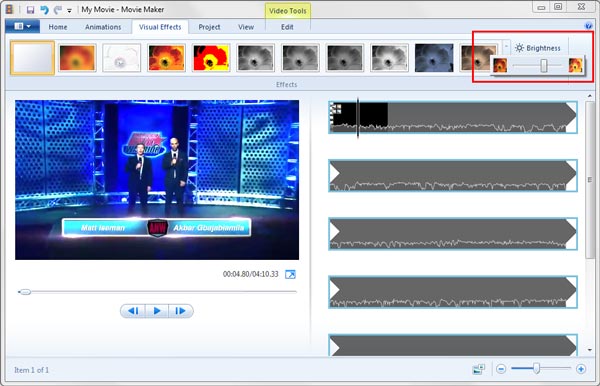Click the Movie Maker app icon in title bar
The height and width of the screenshot is (386, 600).
(x=10, y=9)
